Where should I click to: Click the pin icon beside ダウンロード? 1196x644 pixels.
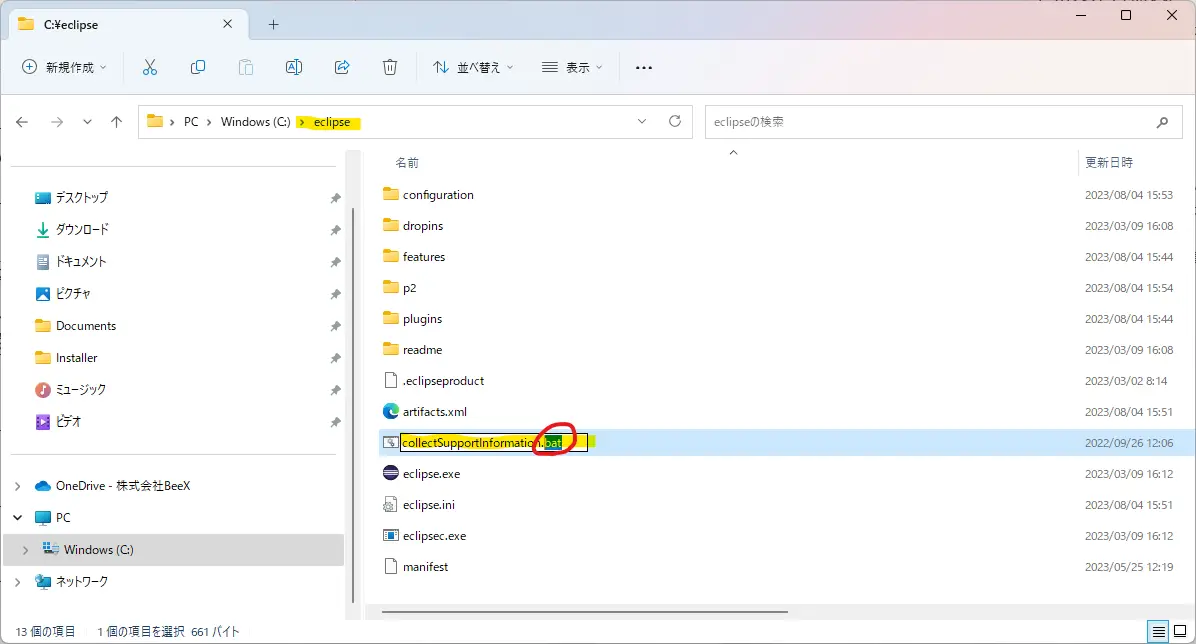coord(335,230)
